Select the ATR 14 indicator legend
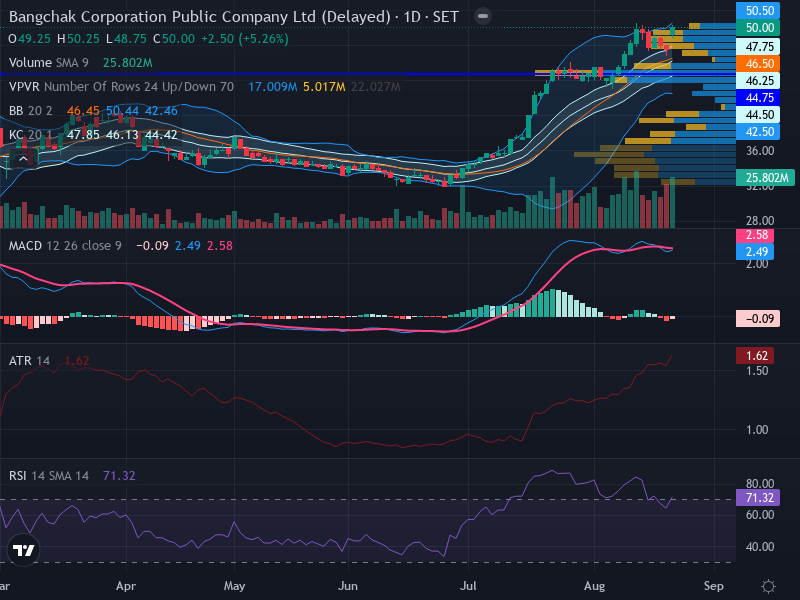The width and height of the screenshot is (800, 600). (x=29, y=361)
